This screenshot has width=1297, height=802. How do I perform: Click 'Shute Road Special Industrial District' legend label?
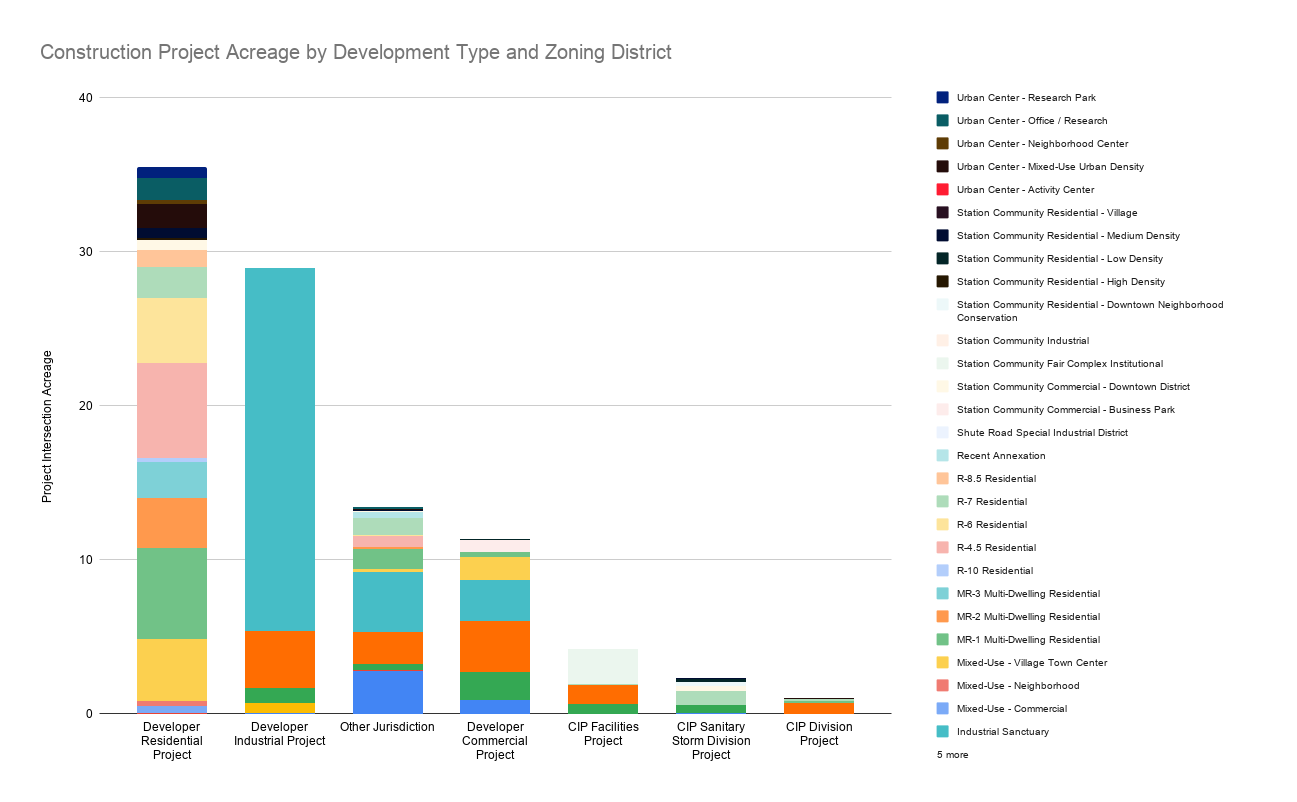[1042, 433]
